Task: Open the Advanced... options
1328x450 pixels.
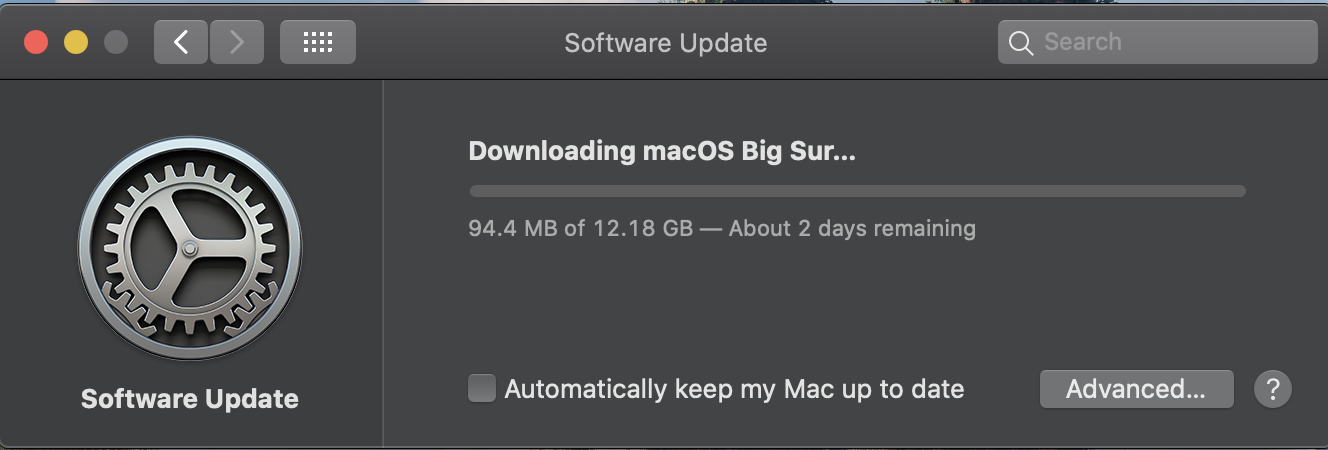Action: [x=1136, y=389]
